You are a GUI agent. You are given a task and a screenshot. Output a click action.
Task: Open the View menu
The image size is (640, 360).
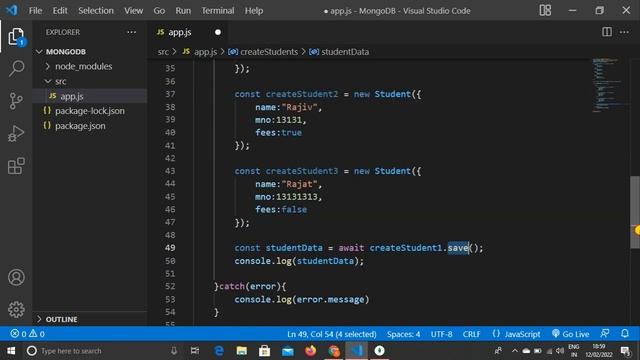[x=133, y=11]
